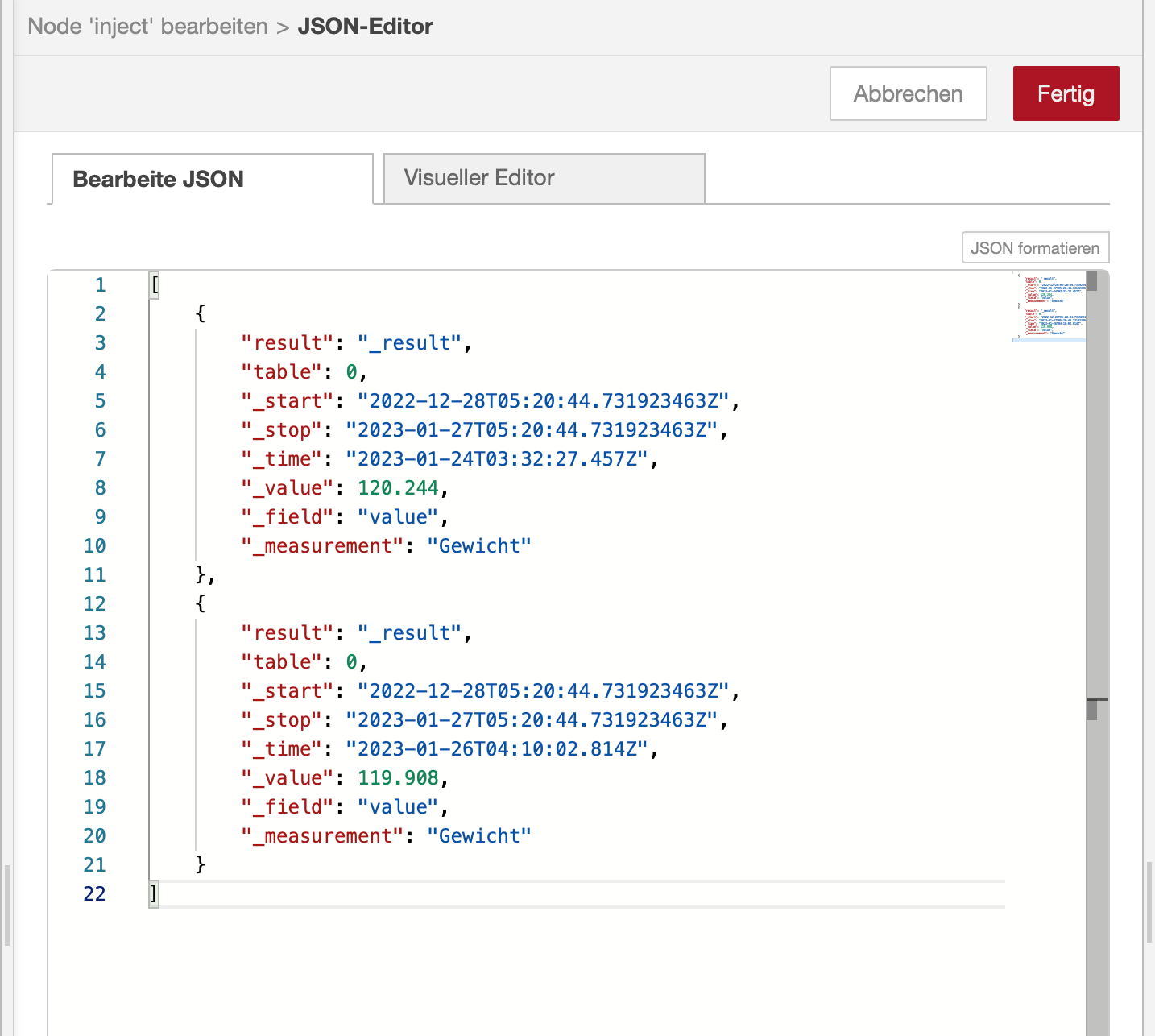Click the code minimap preview

tap(1049, 306)
